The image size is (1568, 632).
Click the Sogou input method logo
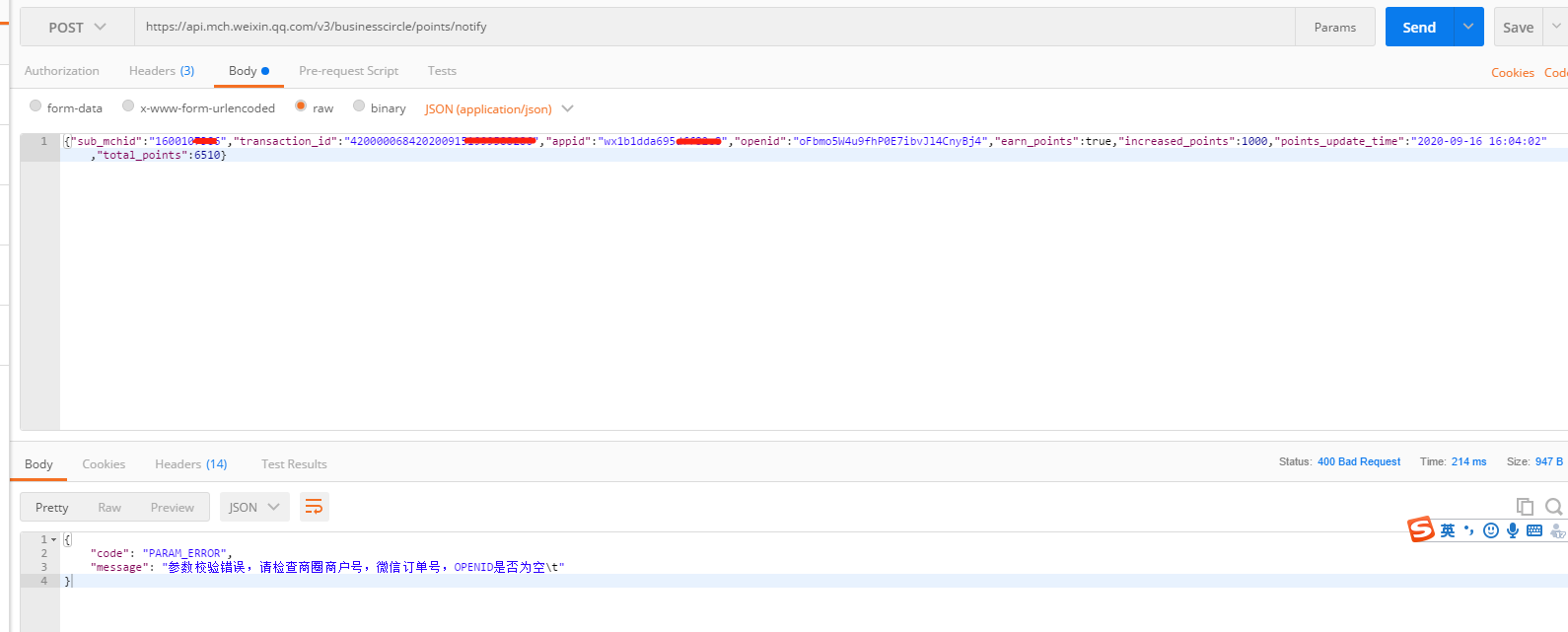[1421, 529]
